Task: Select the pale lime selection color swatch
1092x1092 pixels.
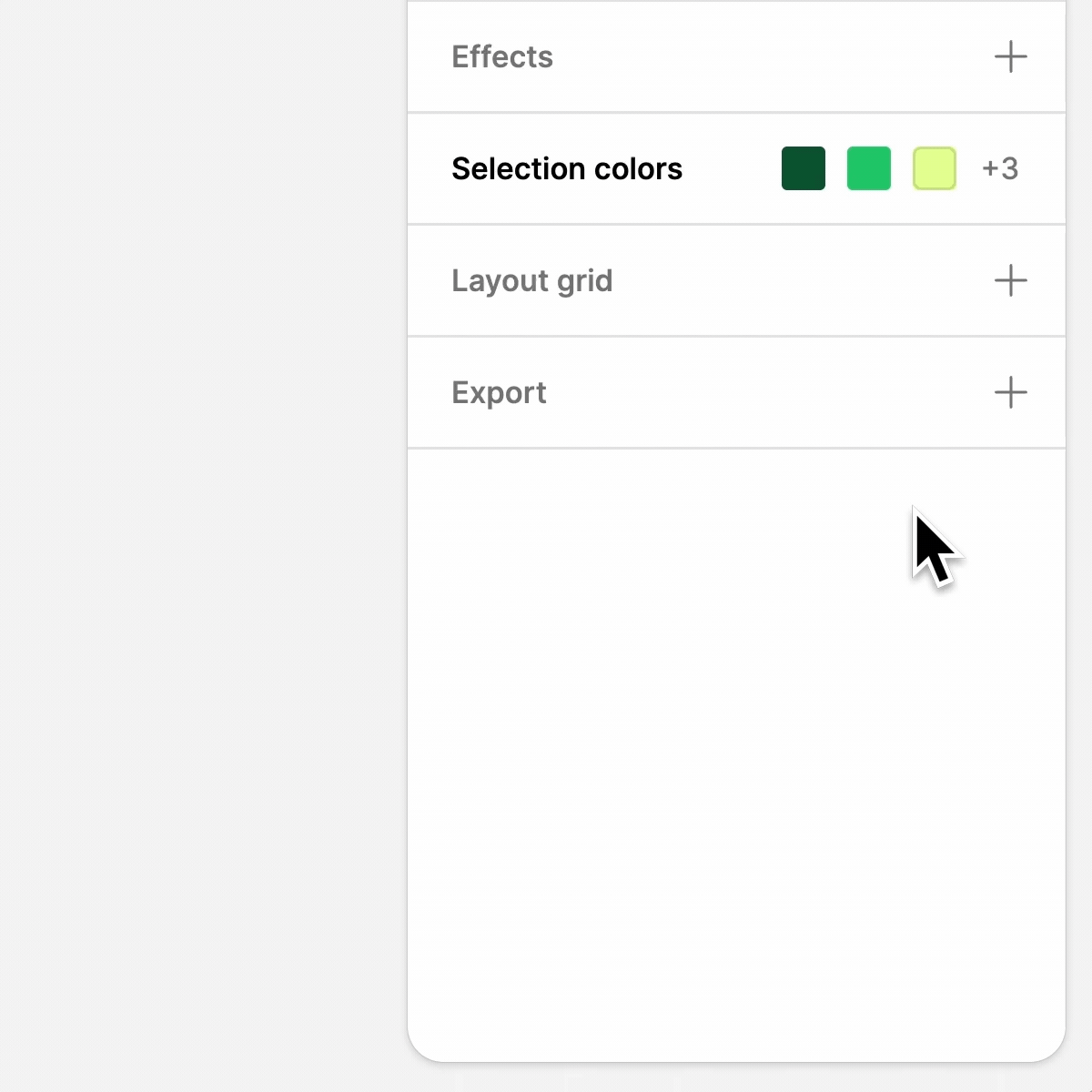Action: (935, 168)
